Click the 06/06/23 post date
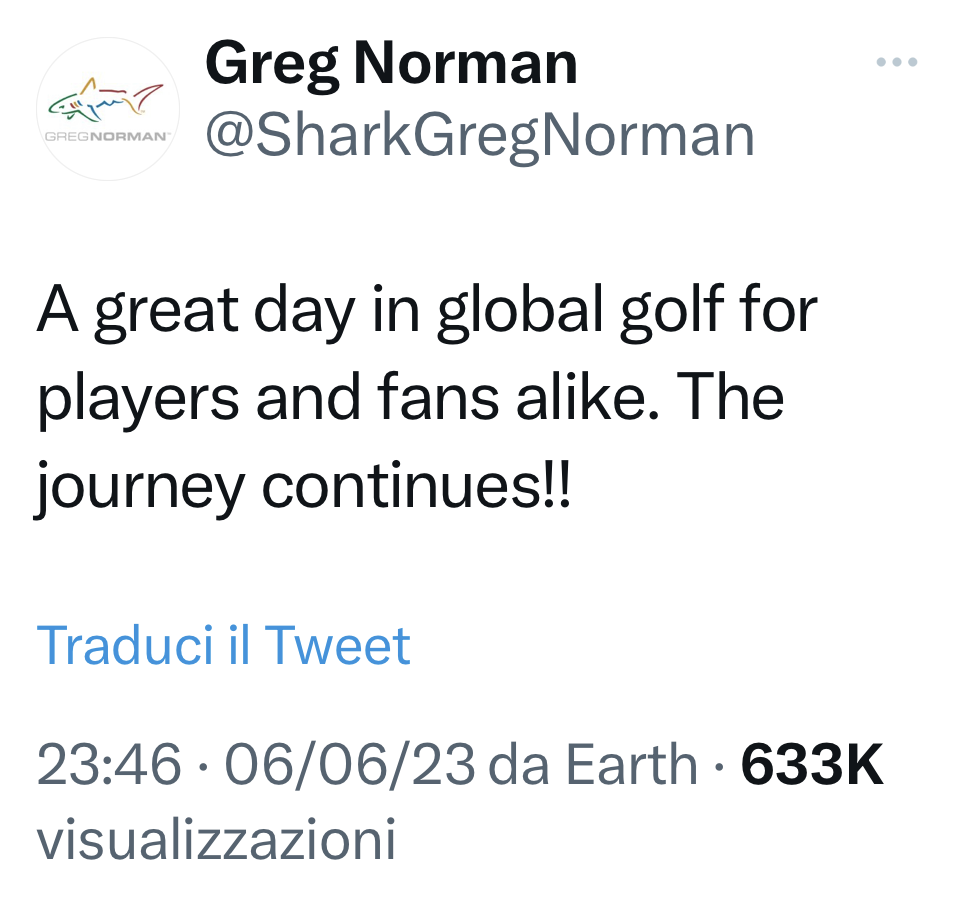The width and height of the screenshot is (960, 899). click(351, 766)
